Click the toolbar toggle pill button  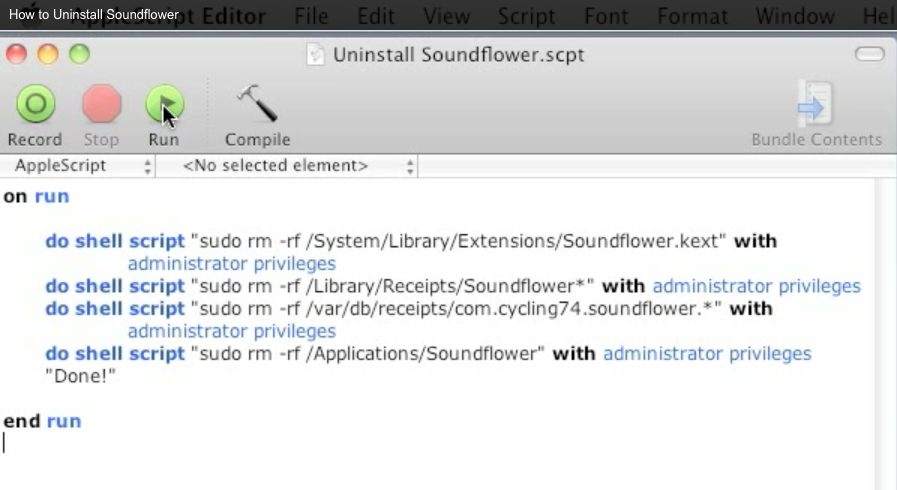pyautogui.click(x=870, y=54)
